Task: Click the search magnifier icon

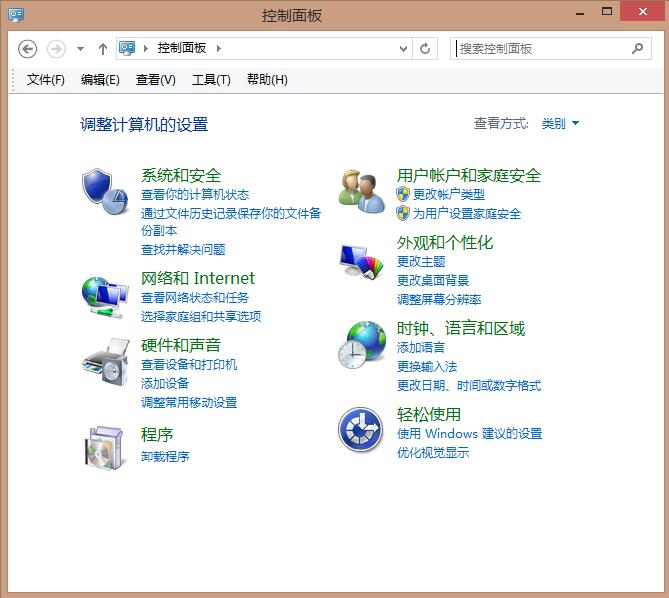Action: [x=637, y=49]
